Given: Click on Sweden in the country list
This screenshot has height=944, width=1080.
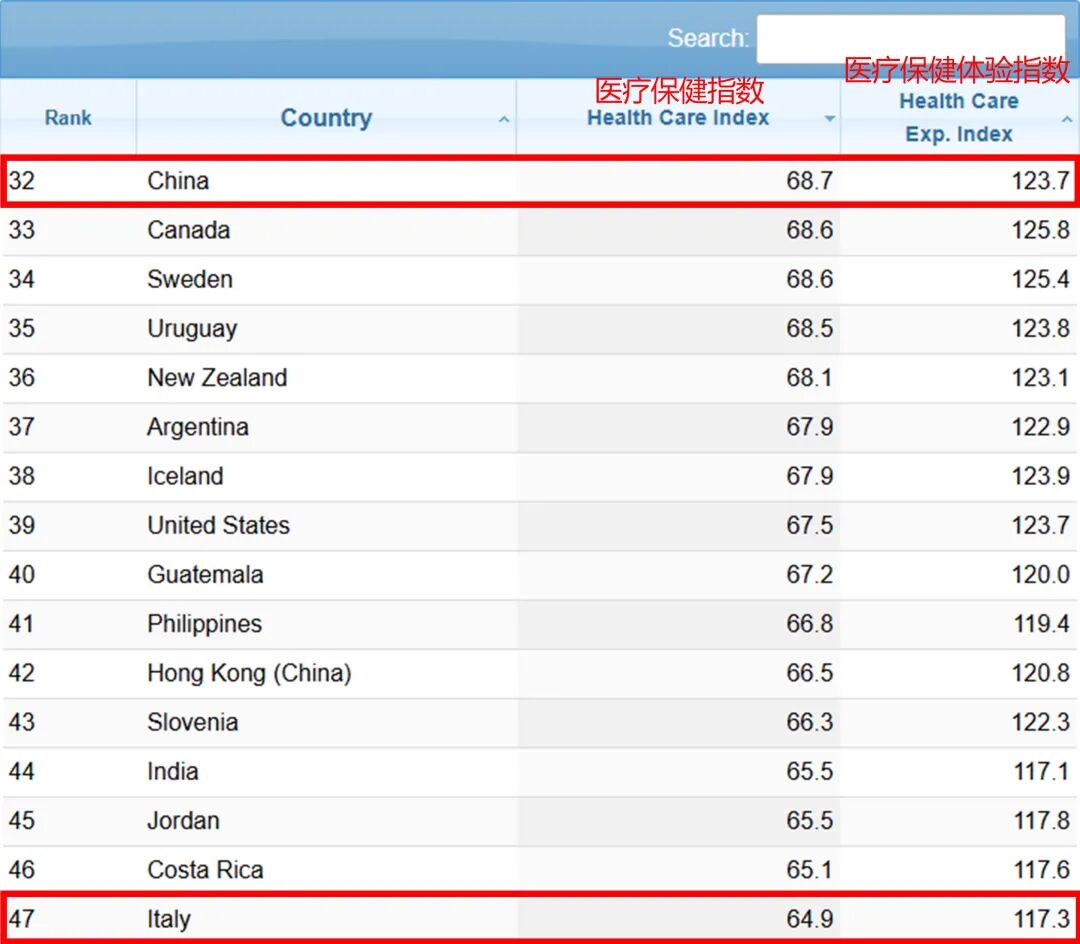Looking at the screenshot, I should point(190,279).
